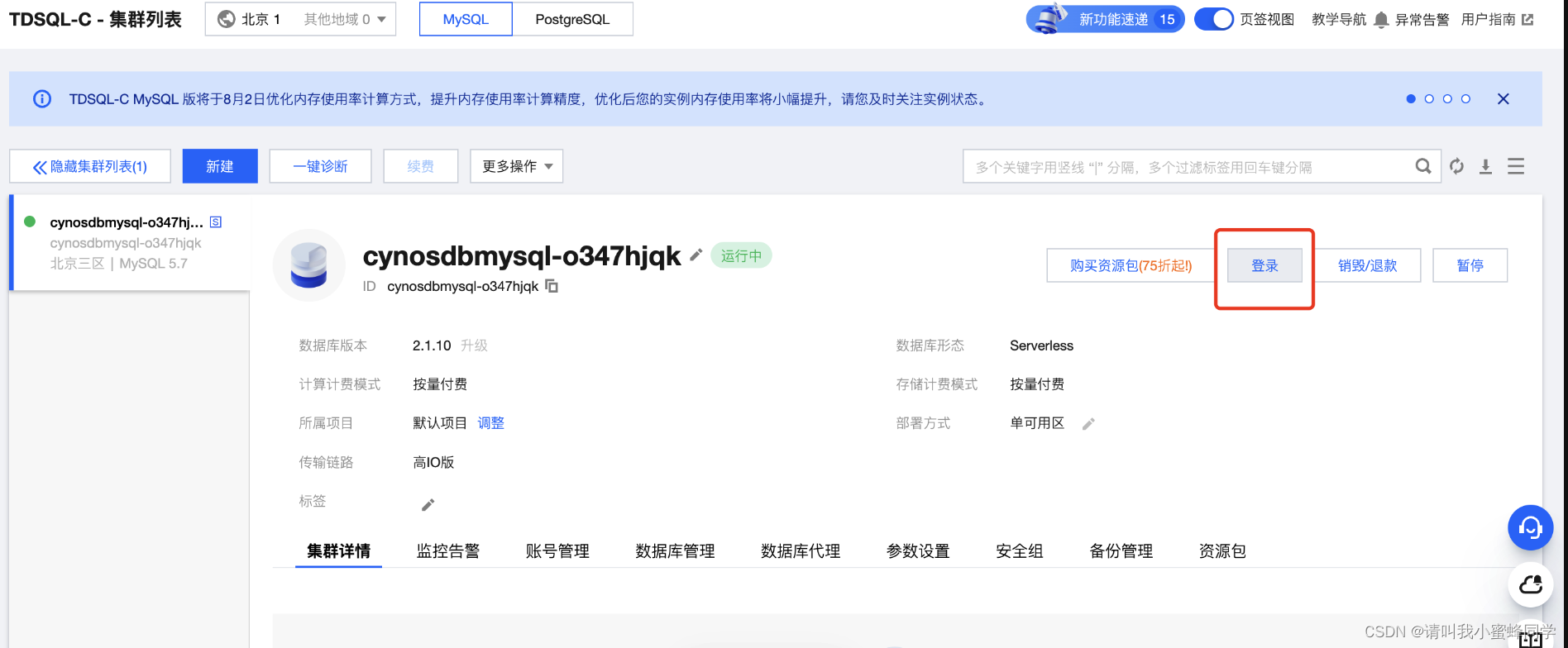Image resolution: width=1568 pixels, height=648 pixels.
Task: Edit 部署方式 with pencil icon
Action: 1088,424
